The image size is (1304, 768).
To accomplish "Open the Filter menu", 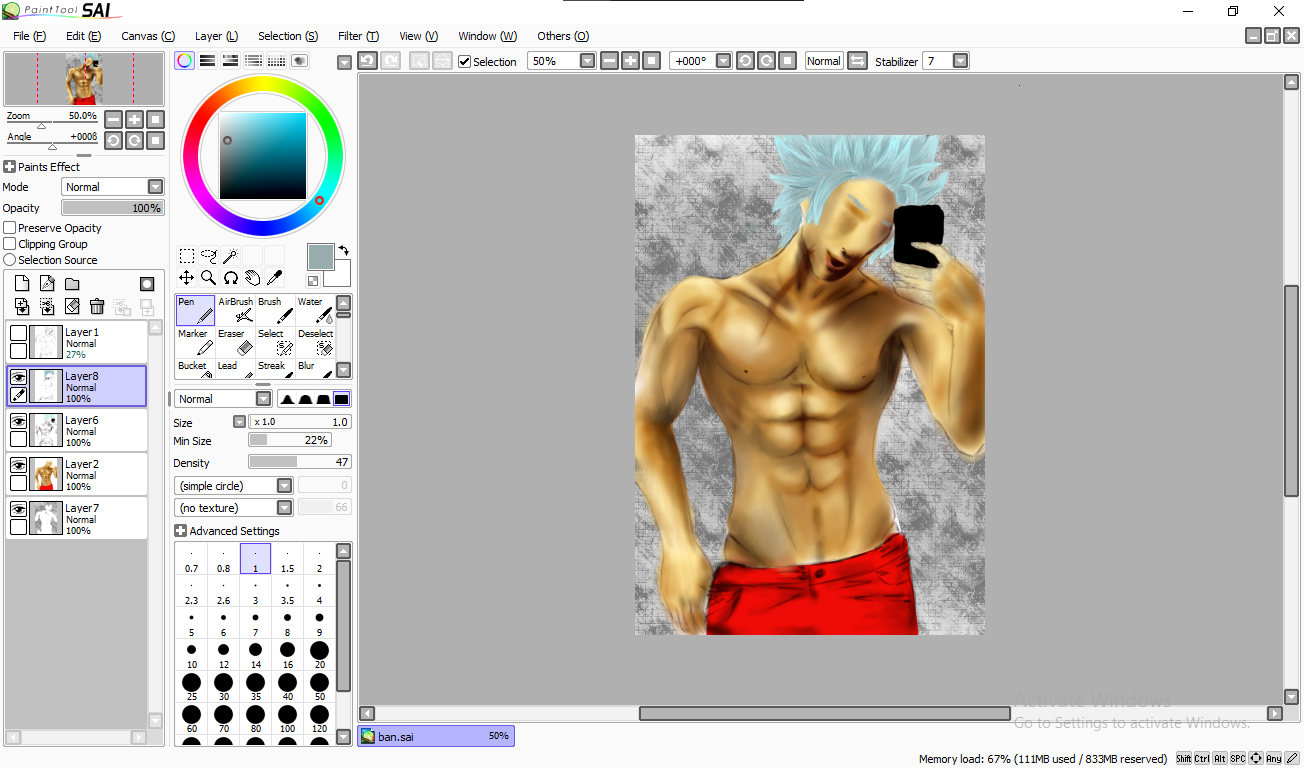I will (x=358, y=36).
